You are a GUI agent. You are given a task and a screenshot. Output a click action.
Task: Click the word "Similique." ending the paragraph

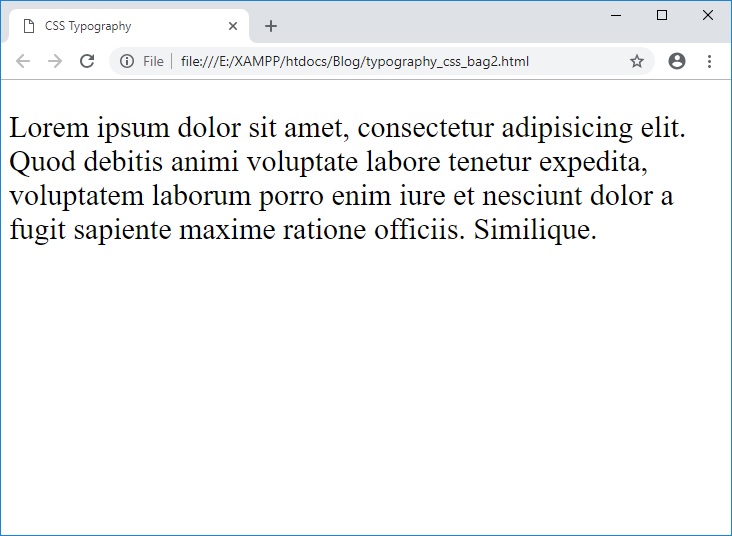coord(535,230)
